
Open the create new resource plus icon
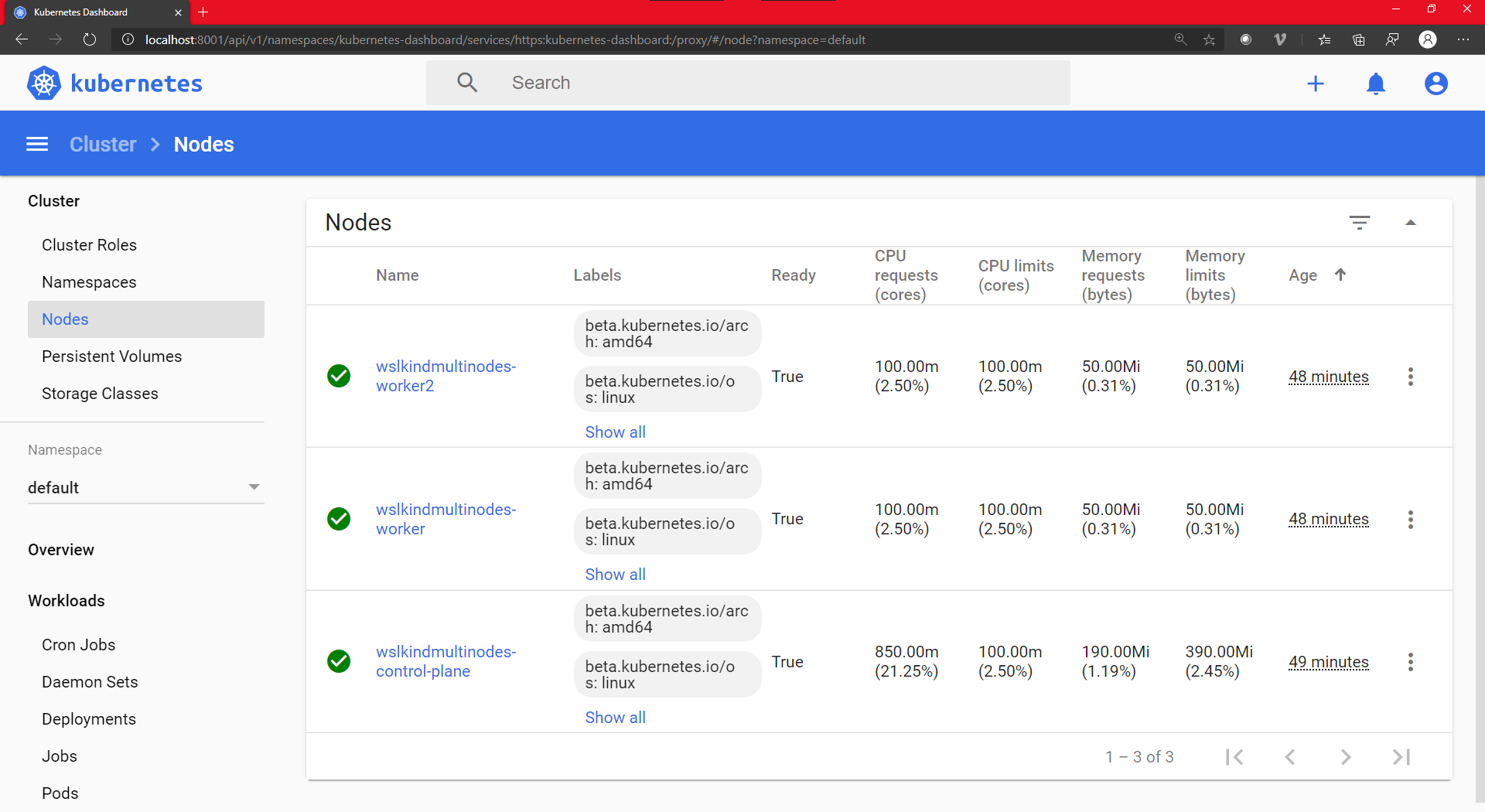(1316, 84)
